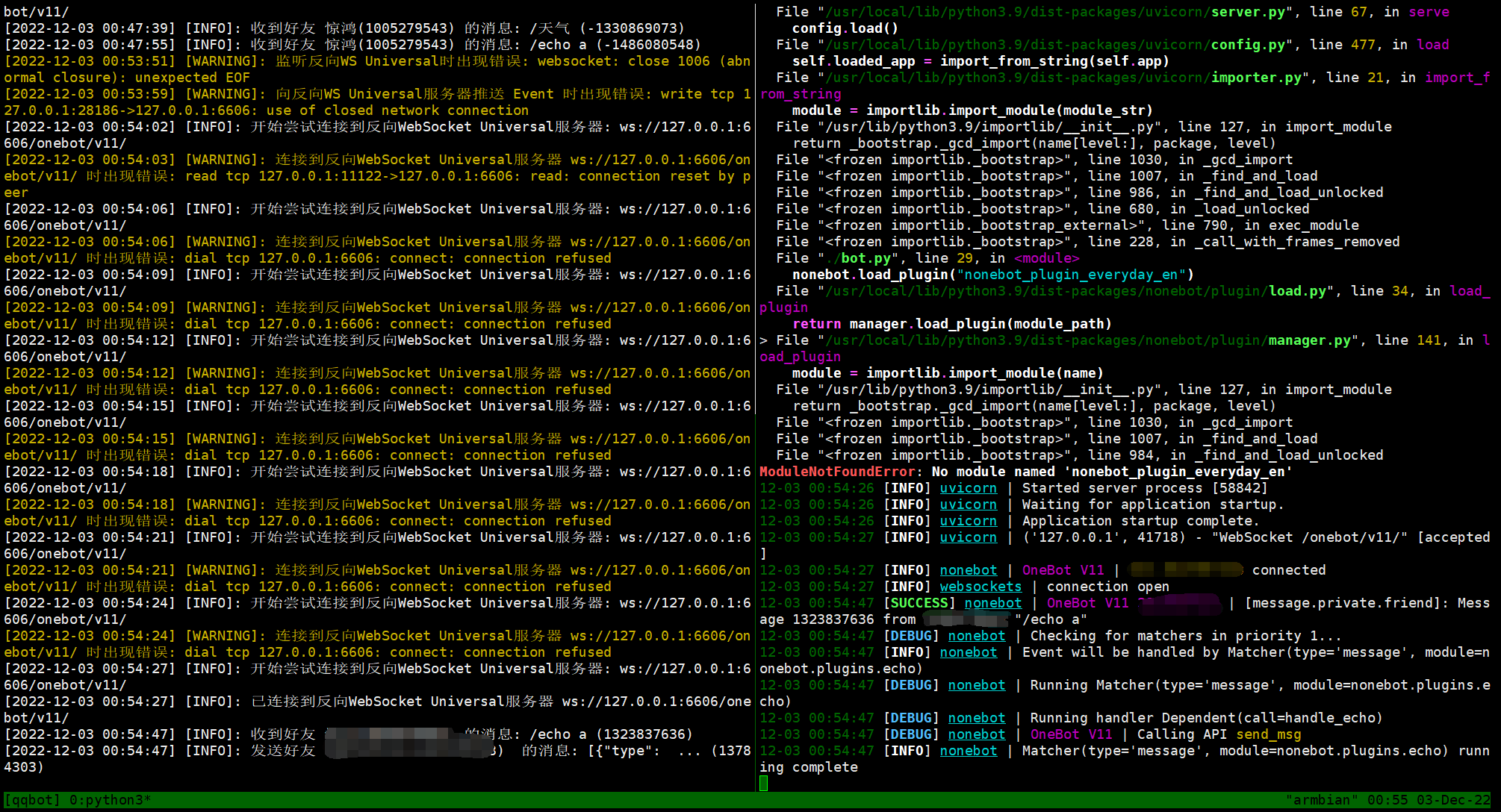Click the [2022-12-03 00:54:27] 已连接到反向WebSocket line
The image size is (1501, 812).
(x=377, y=710)
